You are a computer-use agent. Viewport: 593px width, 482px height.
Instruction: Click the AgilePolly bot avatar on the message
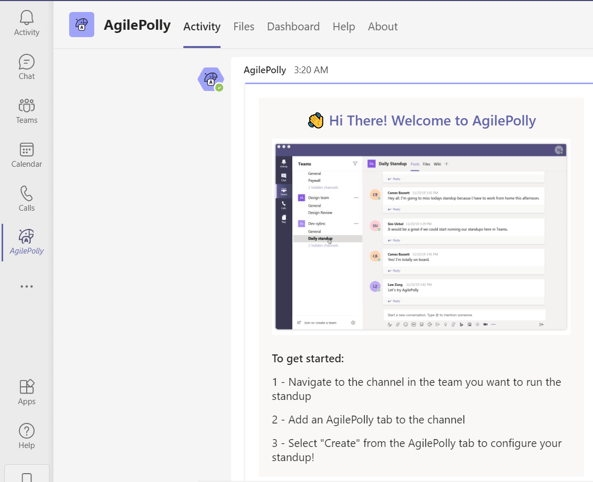tap(211, 79)
